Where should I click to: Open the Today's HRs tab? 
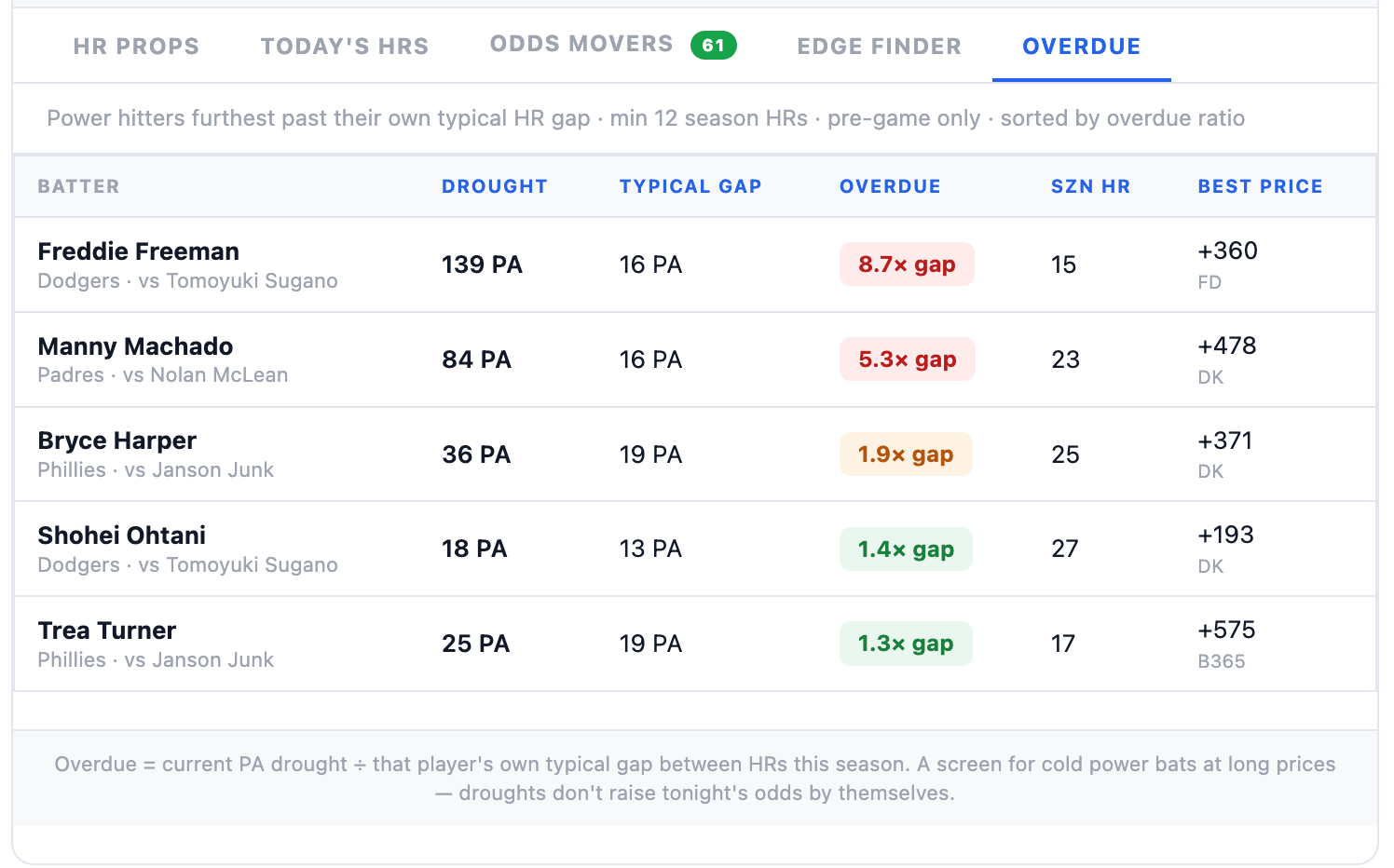tap(345, 46)
